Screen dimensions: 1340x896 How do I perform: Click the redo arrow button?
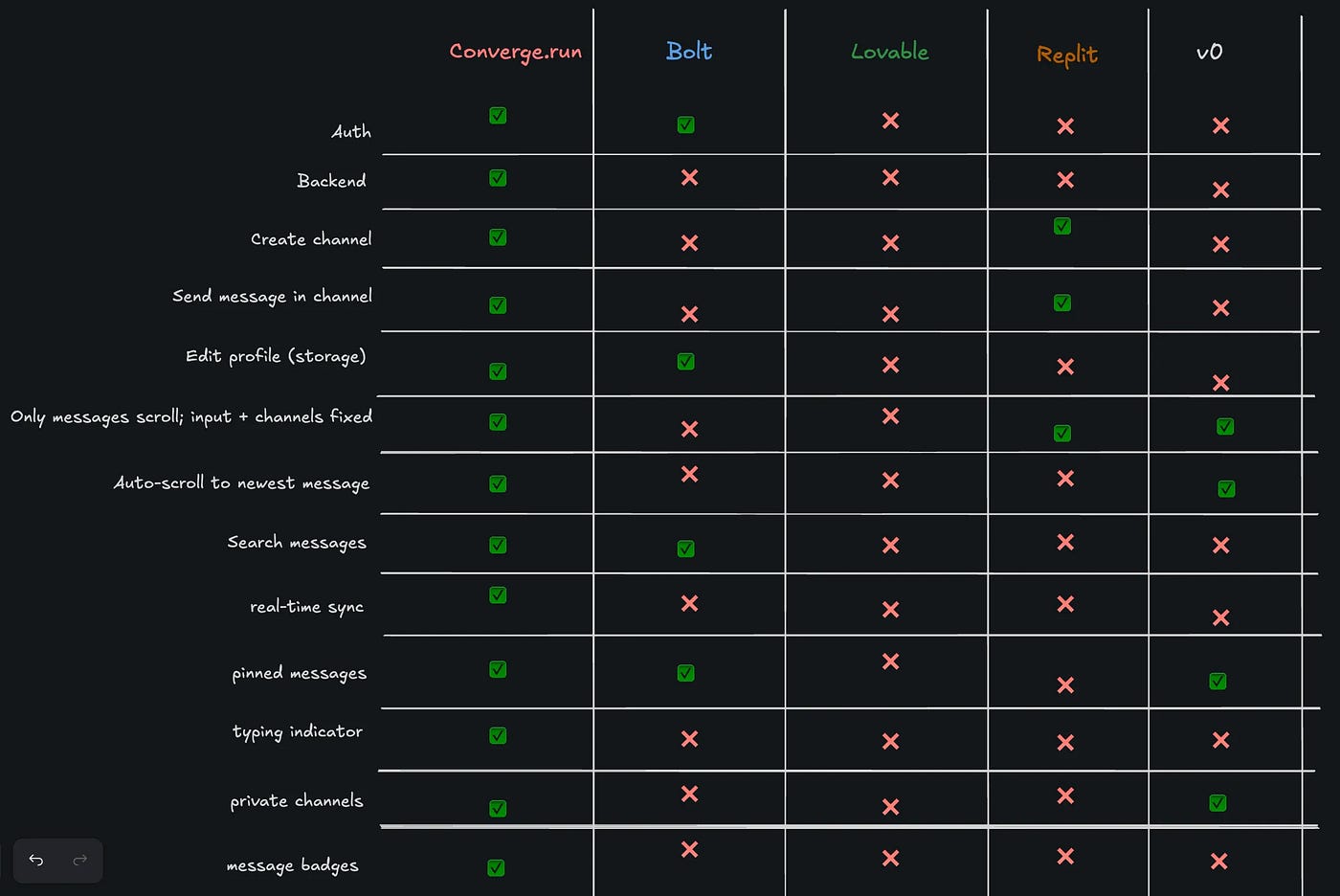coord(80,860)
